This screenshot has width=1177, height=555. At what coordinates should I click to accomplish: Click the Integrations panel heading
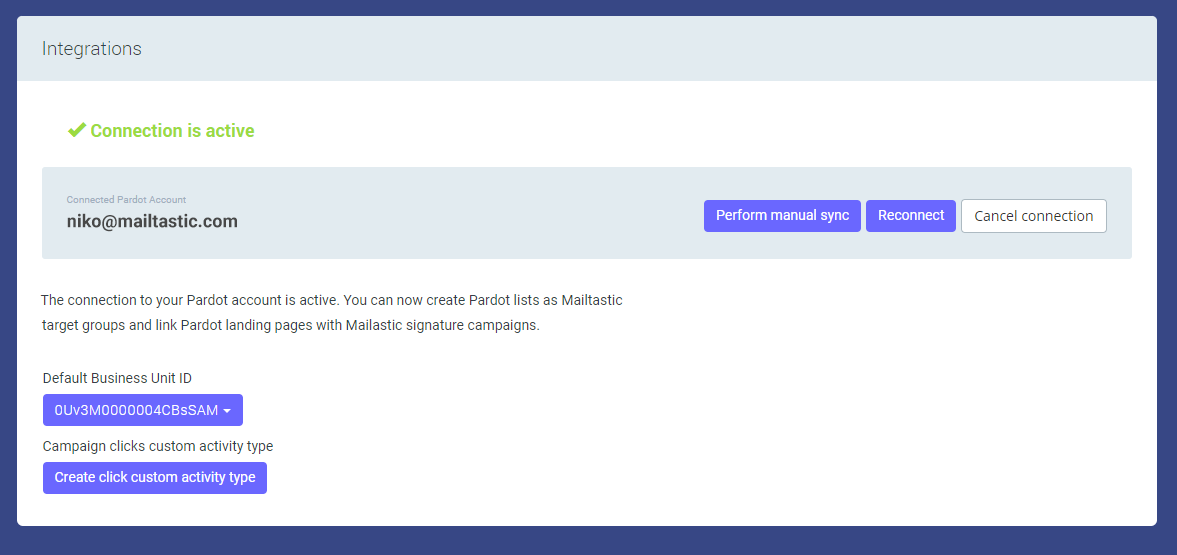click(92, 49)
